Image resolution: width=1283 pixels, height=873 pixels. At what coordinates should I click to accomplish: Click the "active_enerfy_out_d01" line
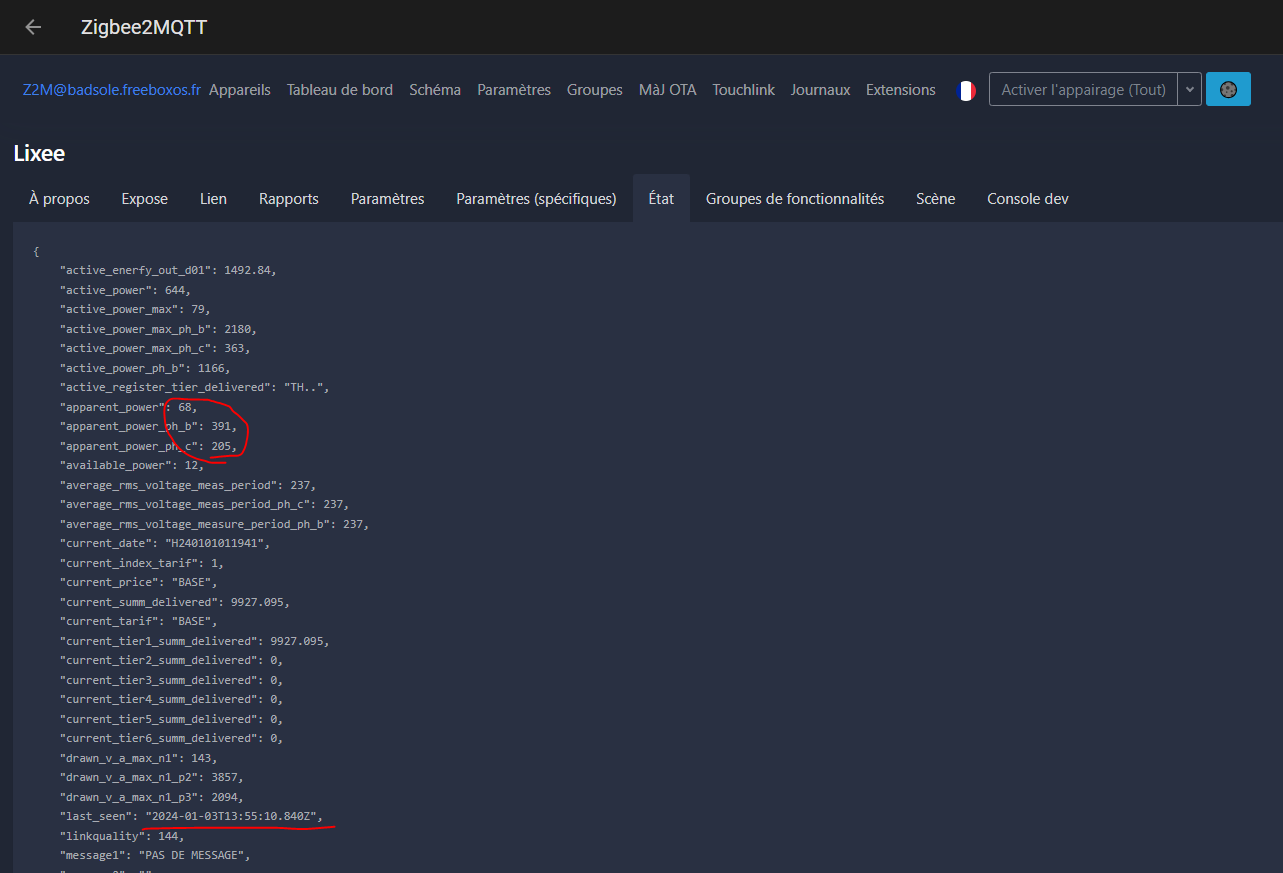point(168,270)
